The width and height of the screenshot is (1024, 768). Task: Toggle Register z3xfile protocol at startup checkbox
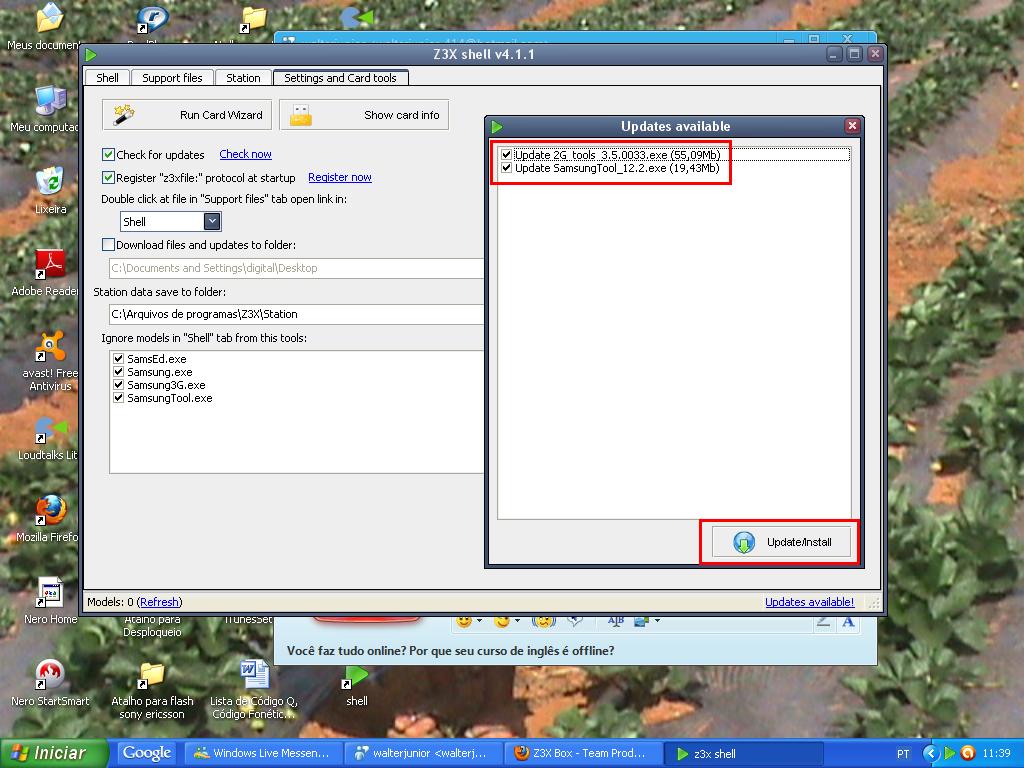(x=108, y=178)
